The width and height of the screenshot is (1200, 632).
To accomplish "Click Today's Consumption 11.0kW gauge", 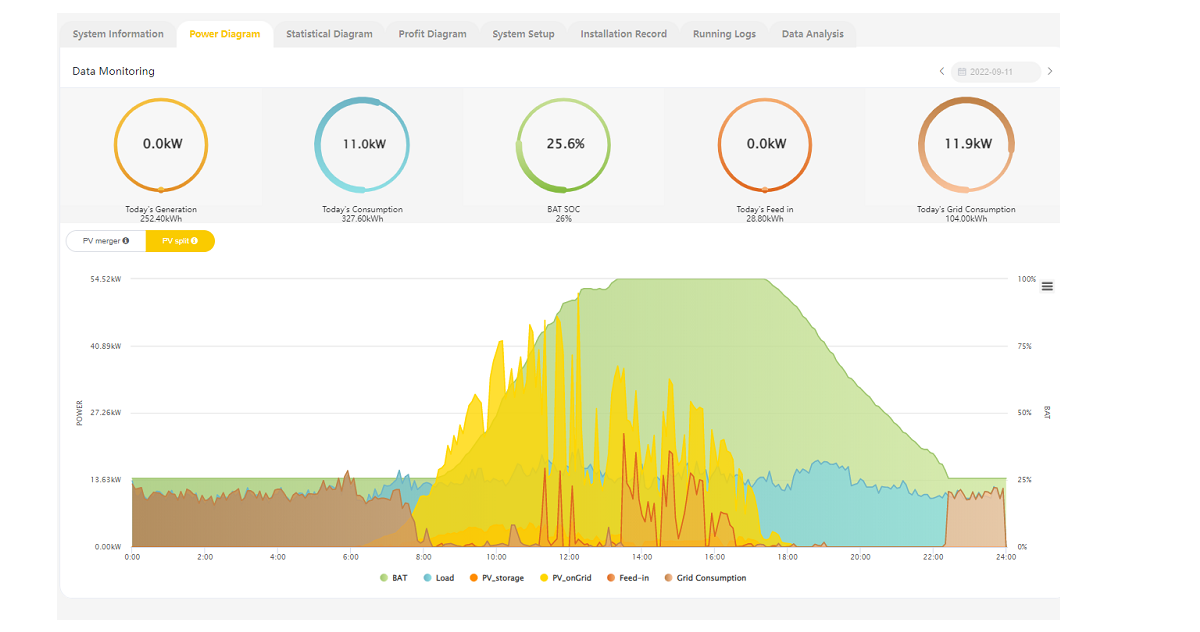I will pos(363,145).
